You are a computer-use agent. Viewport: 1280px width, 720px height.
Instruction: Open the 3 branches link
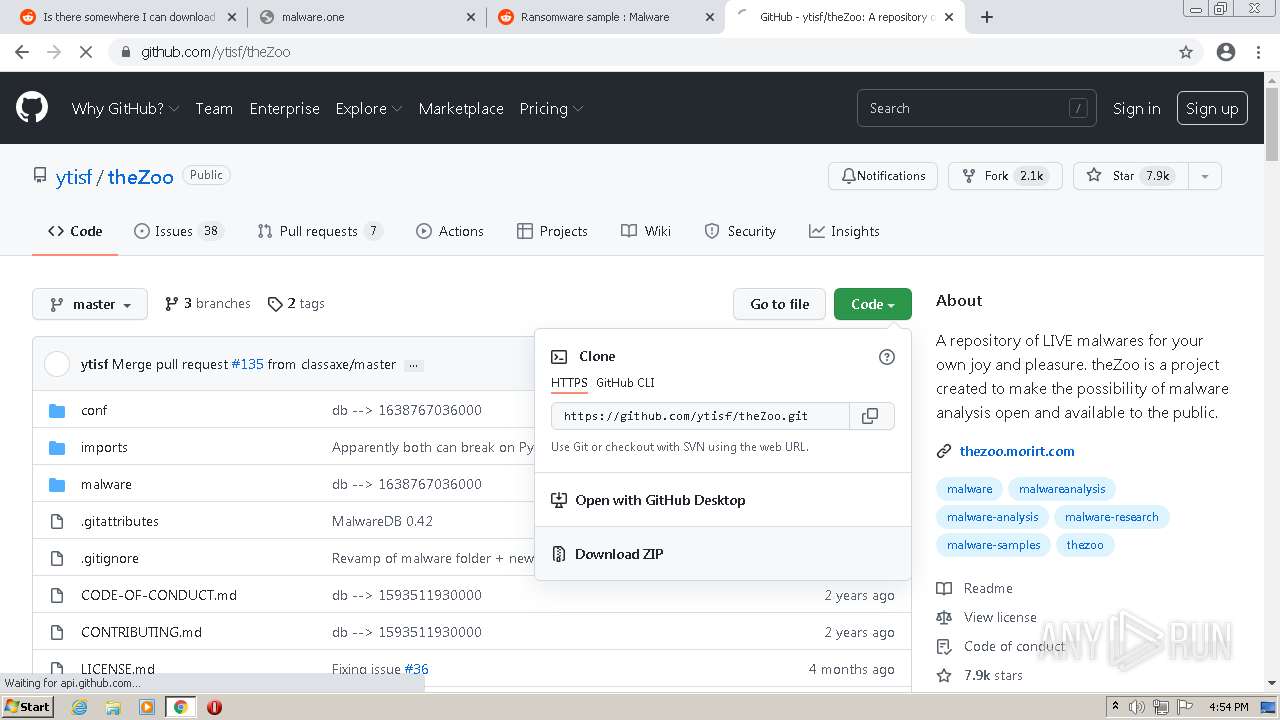coord(208,304)
